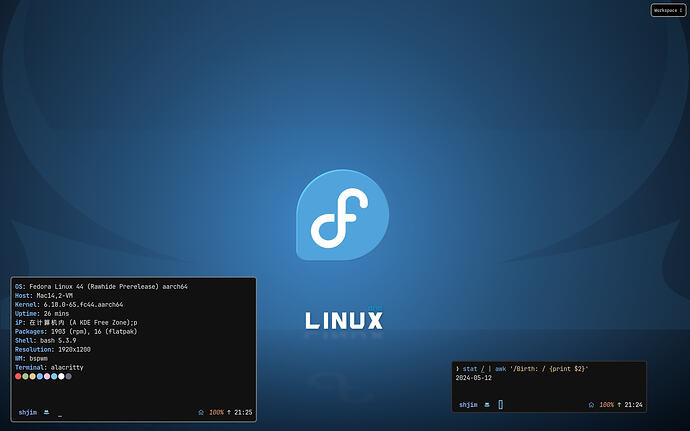Click the stat command text in right terminal
The width and height of the screenshot is (690, 431).
[x=470, y=369]
